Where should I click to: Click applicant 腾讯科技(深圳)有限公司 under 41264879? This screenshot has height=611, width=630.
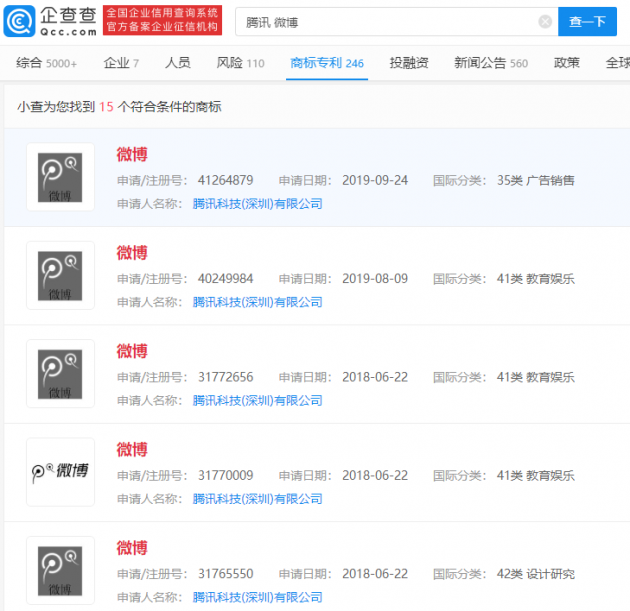pos(258,204)
